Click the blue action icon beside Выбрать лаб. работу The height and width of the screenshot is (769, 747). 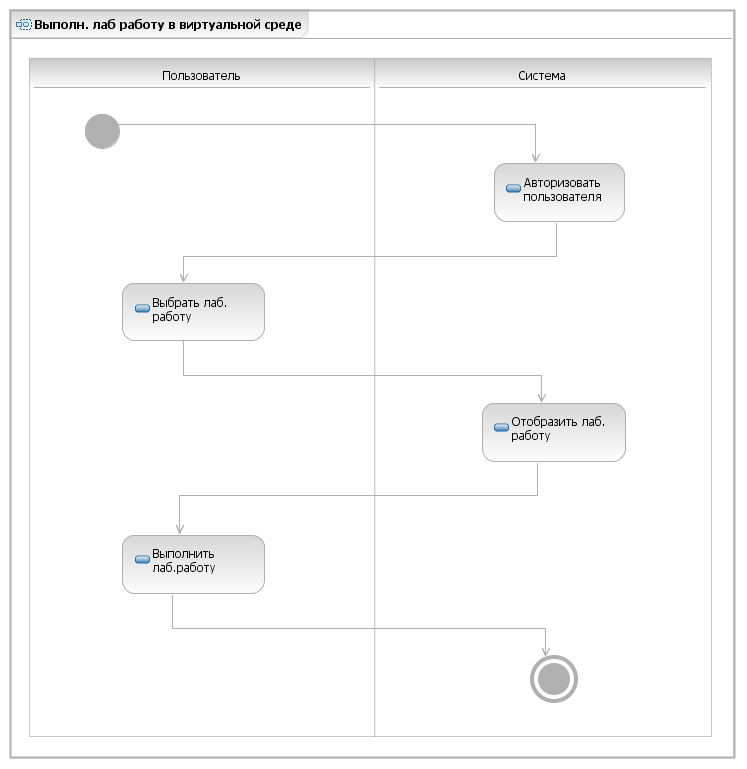point(142,308)
